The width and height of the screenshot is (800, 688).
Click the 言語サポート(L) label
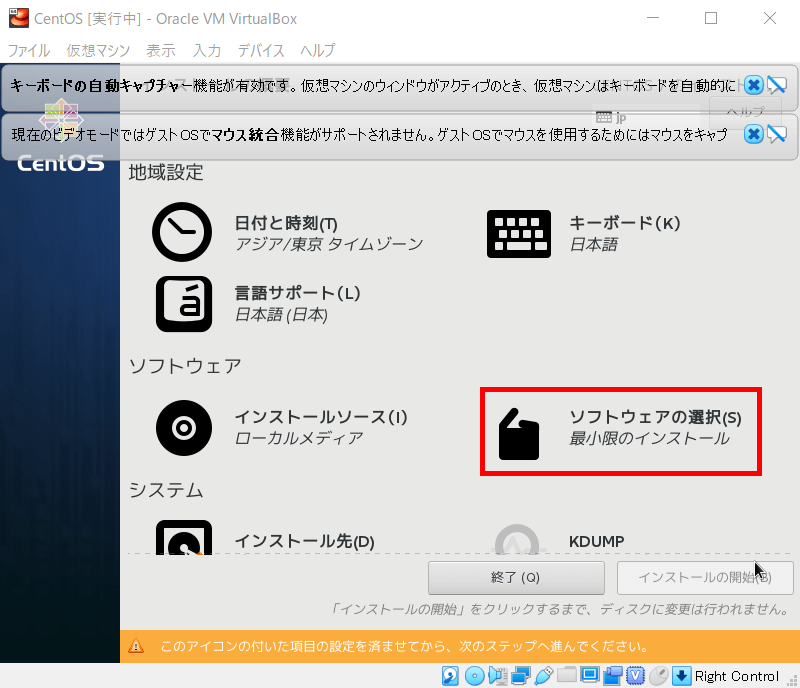click(x=297, y=293)
